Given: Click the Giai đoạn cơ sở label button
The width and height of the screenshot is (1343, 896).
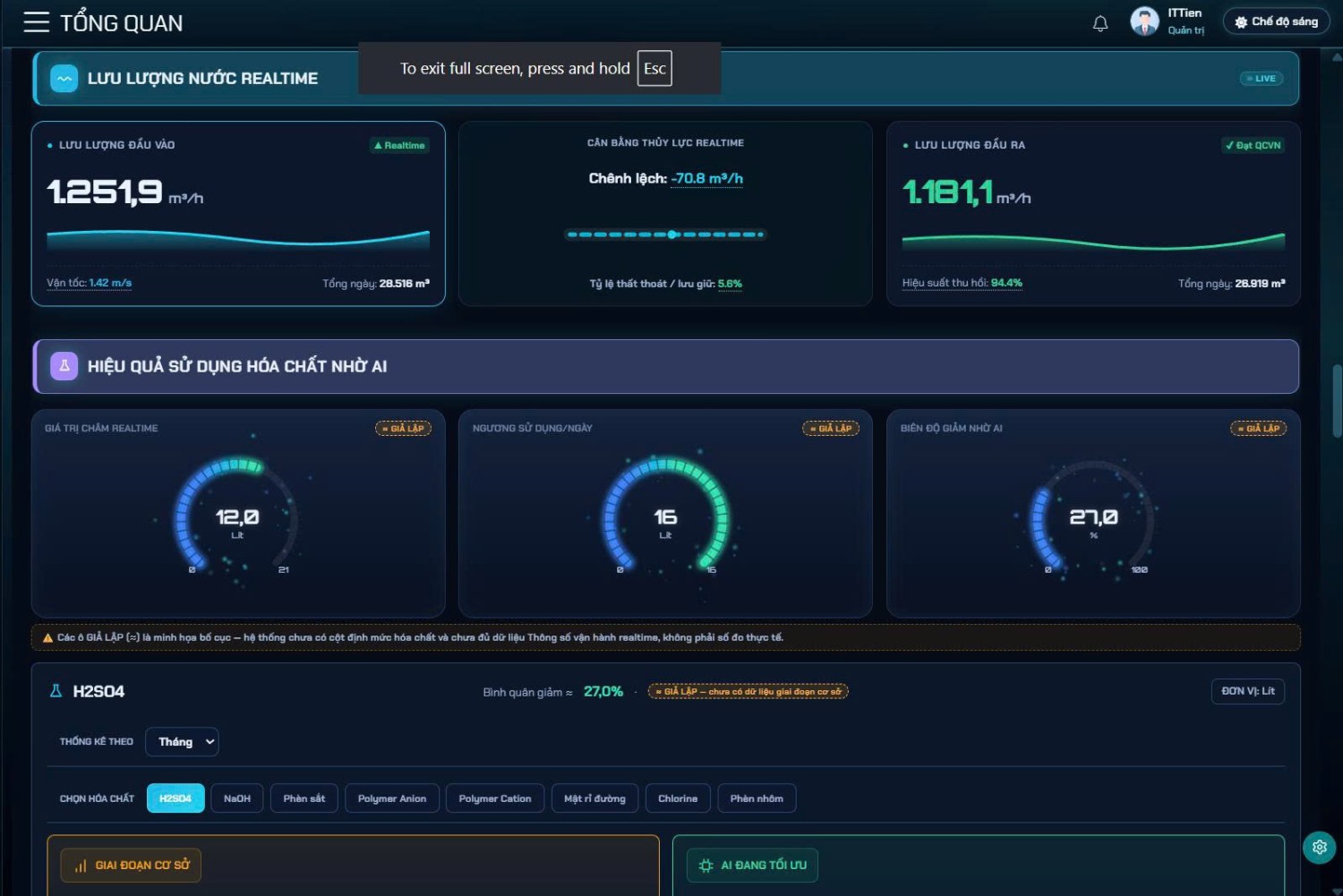Looking at the screenshot, I should tap(131, 866).
